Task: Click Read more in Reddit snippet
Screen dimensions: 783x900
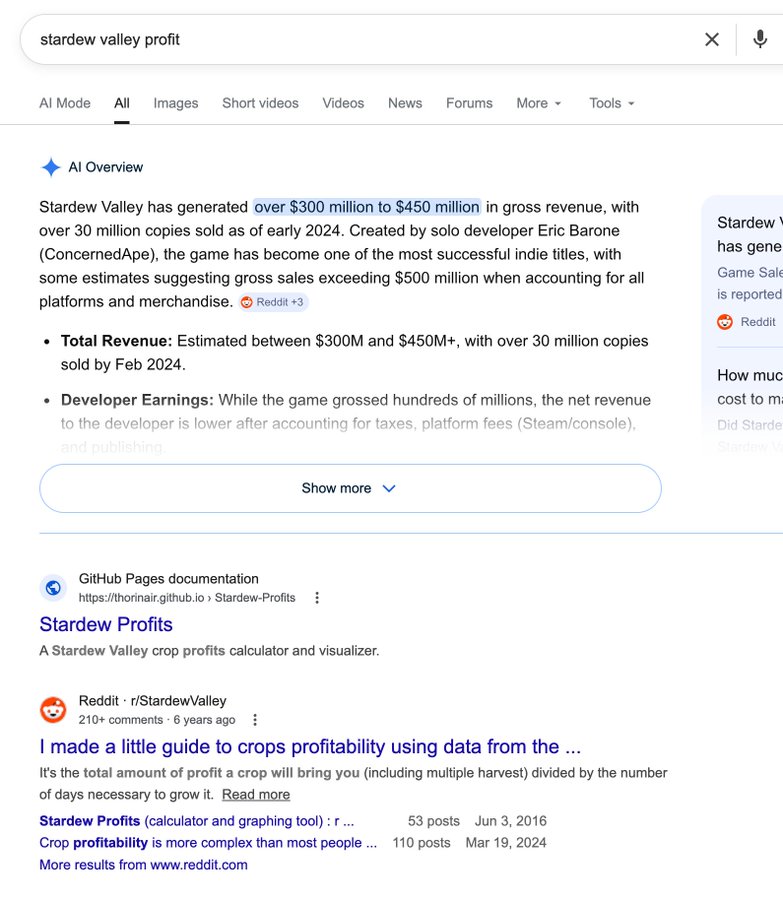Action: [256, 794]
